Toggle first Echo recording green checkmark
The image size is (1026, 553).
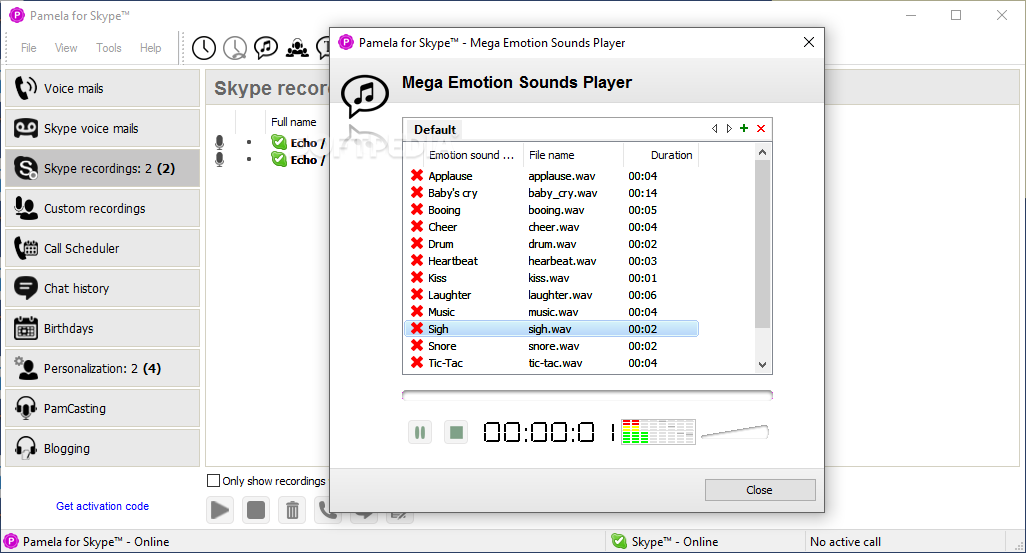tap(279, 142)
